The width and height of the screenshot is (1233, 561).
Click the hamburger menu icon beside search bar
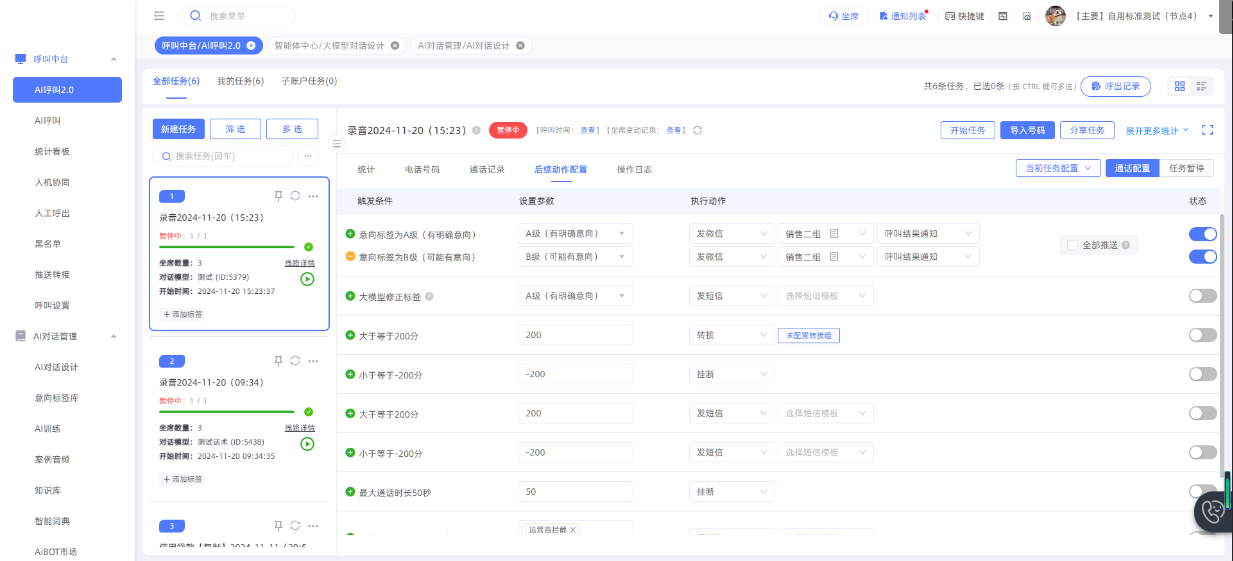tap(159, 16)
